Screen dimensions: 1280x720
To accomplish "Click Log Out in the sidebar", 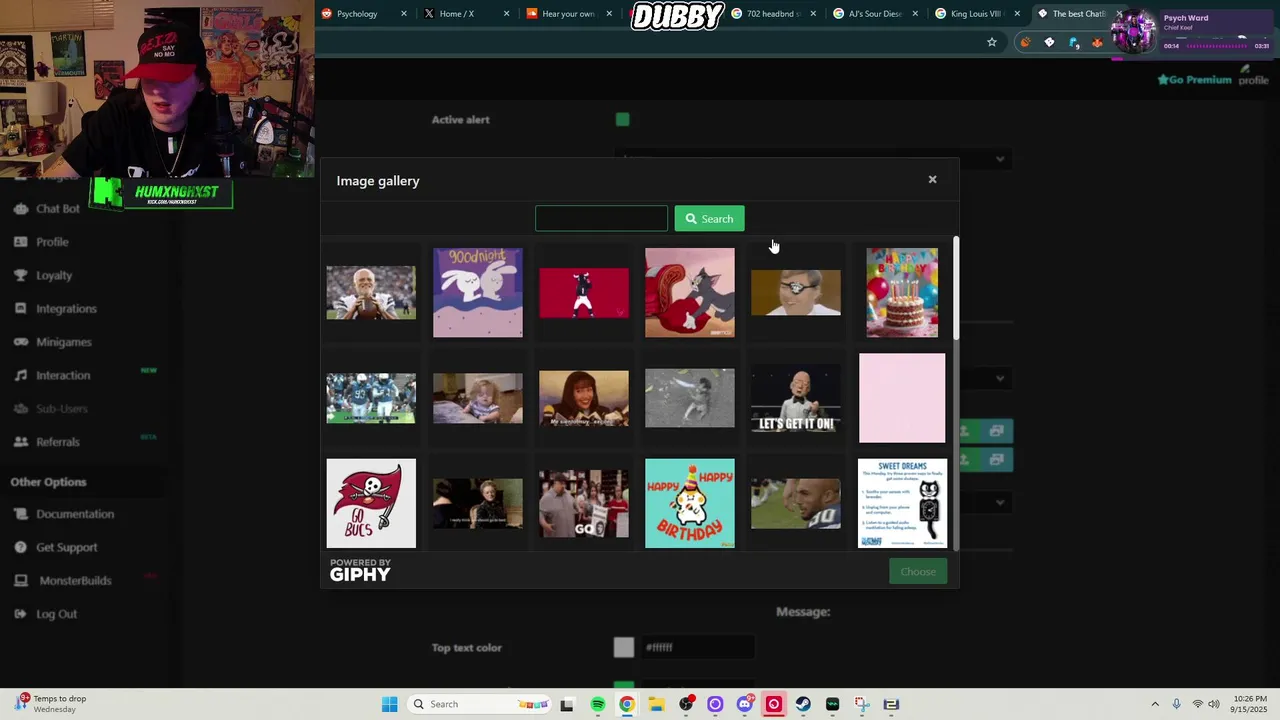I will tap(56, 614).
